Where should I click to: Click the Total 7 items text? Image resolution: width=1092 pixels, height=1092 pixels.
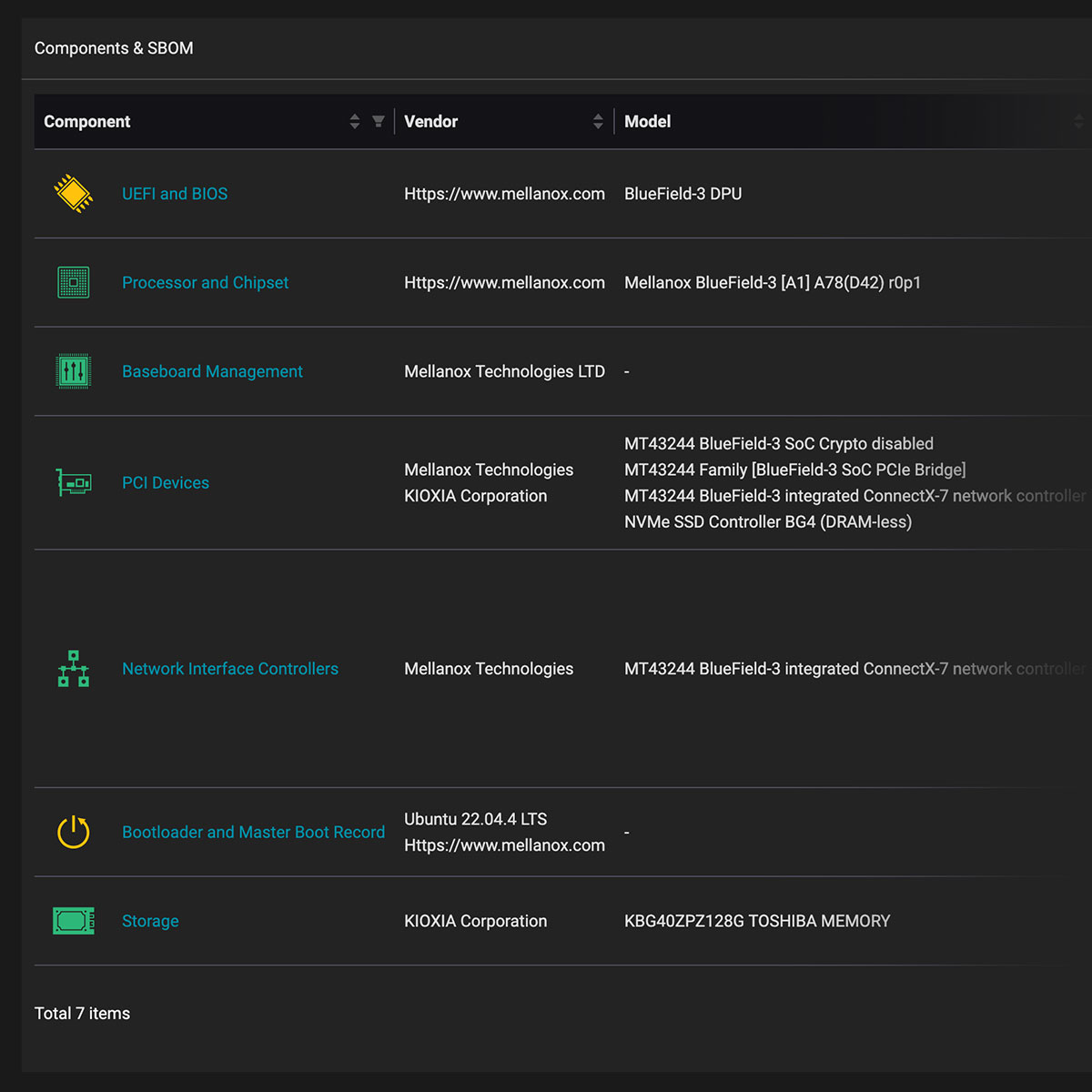tap(82, 1014)
